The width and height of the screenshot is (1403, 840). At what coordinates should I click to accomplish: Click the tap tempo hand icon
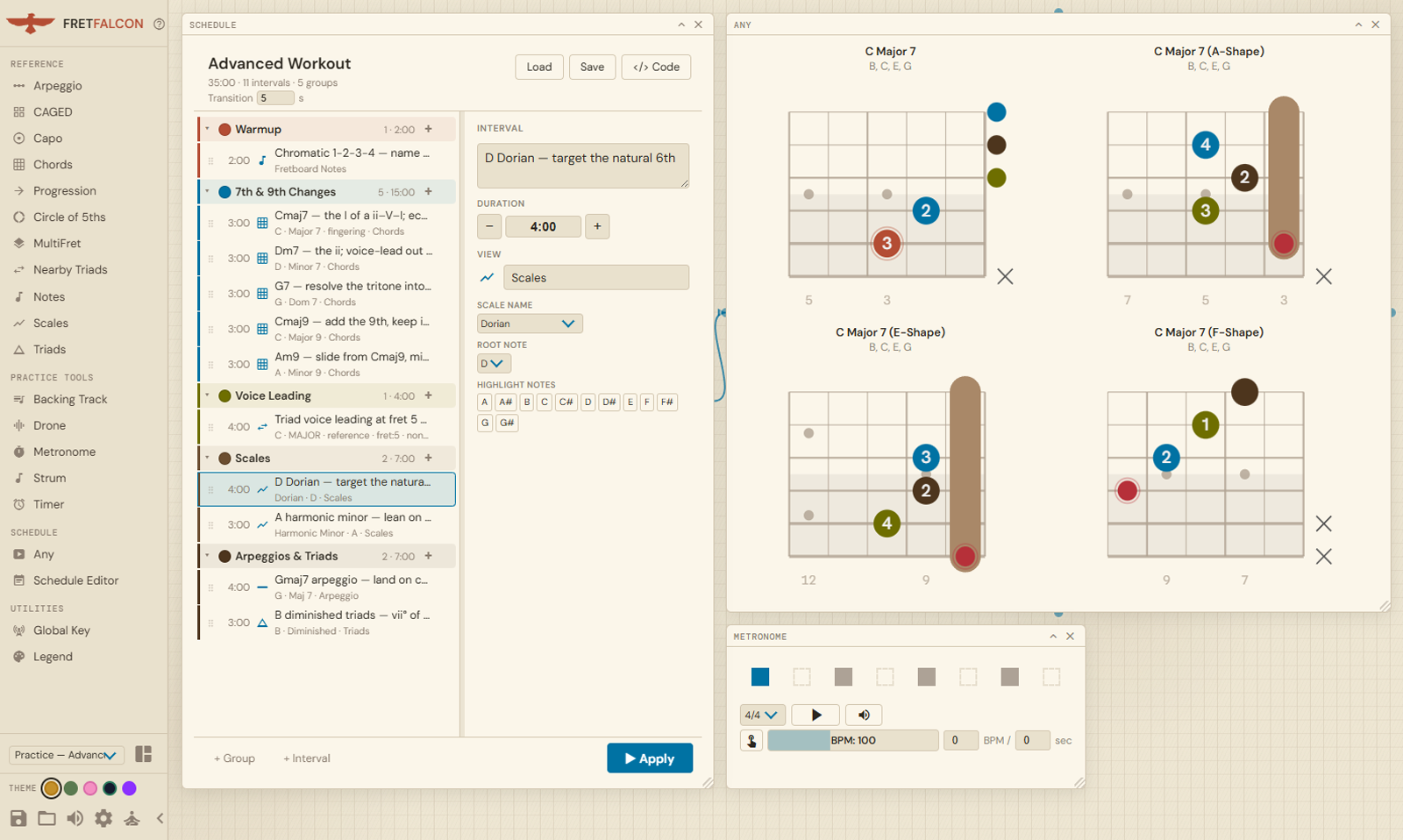751,741
